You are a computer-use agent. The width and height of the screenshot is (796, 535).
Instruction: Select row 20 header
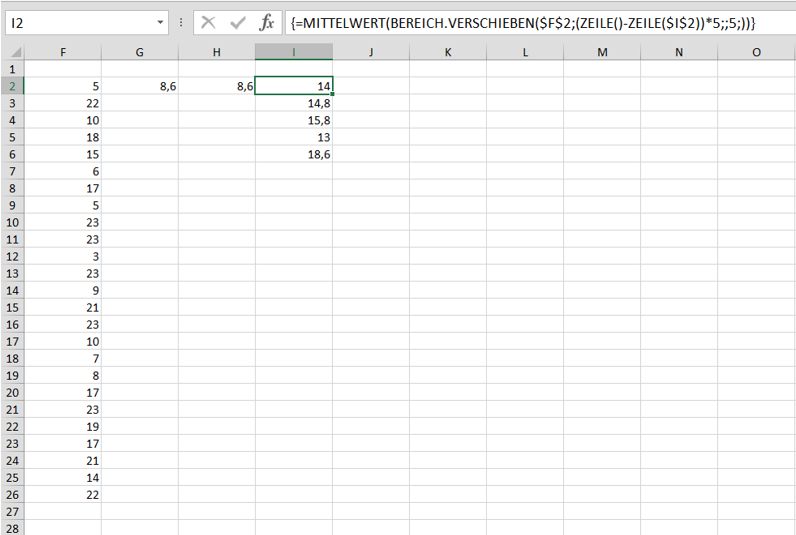tap(12, 392)
